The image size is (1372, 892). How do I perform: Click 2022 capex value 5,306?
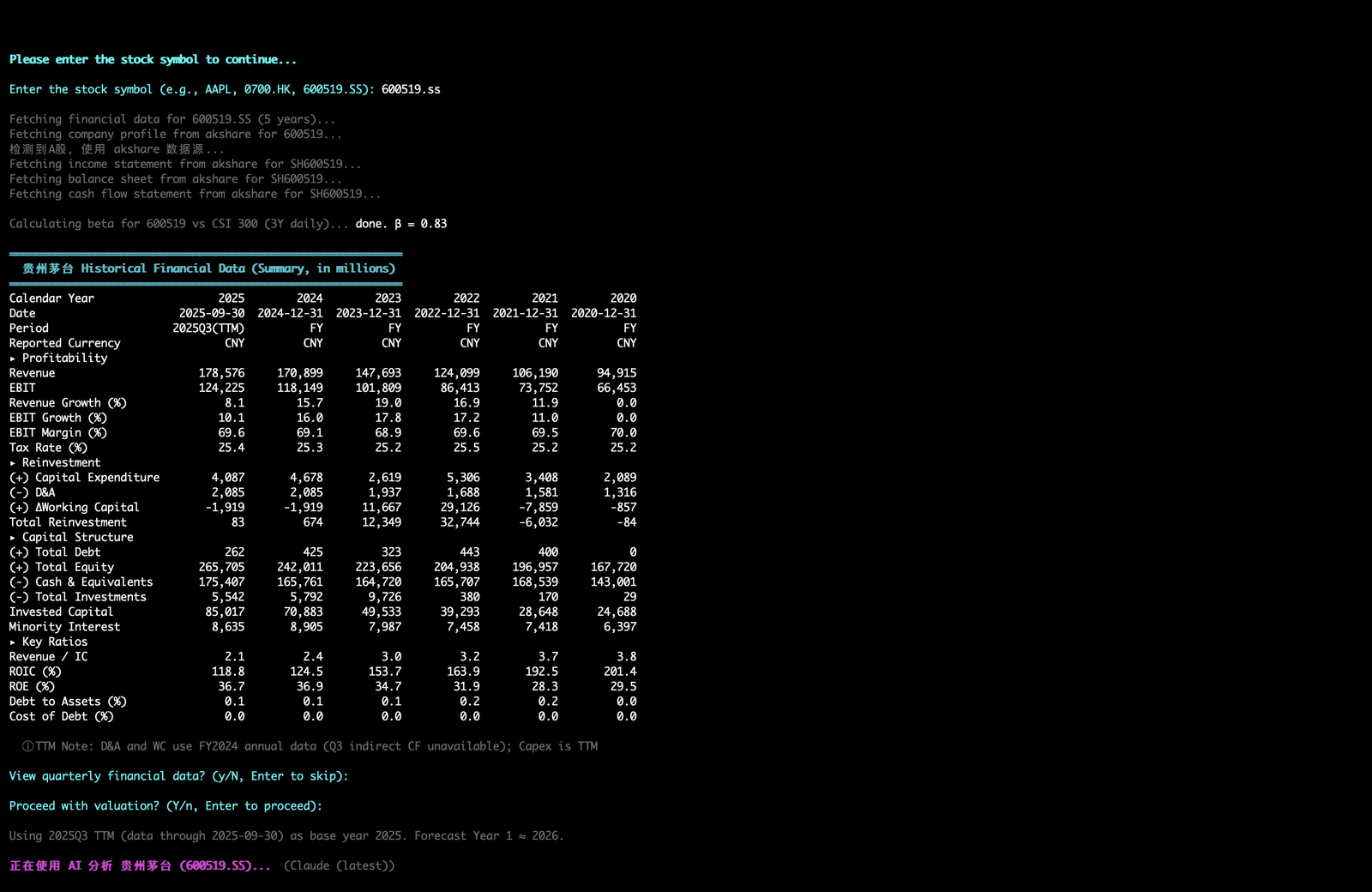(463, 478)
